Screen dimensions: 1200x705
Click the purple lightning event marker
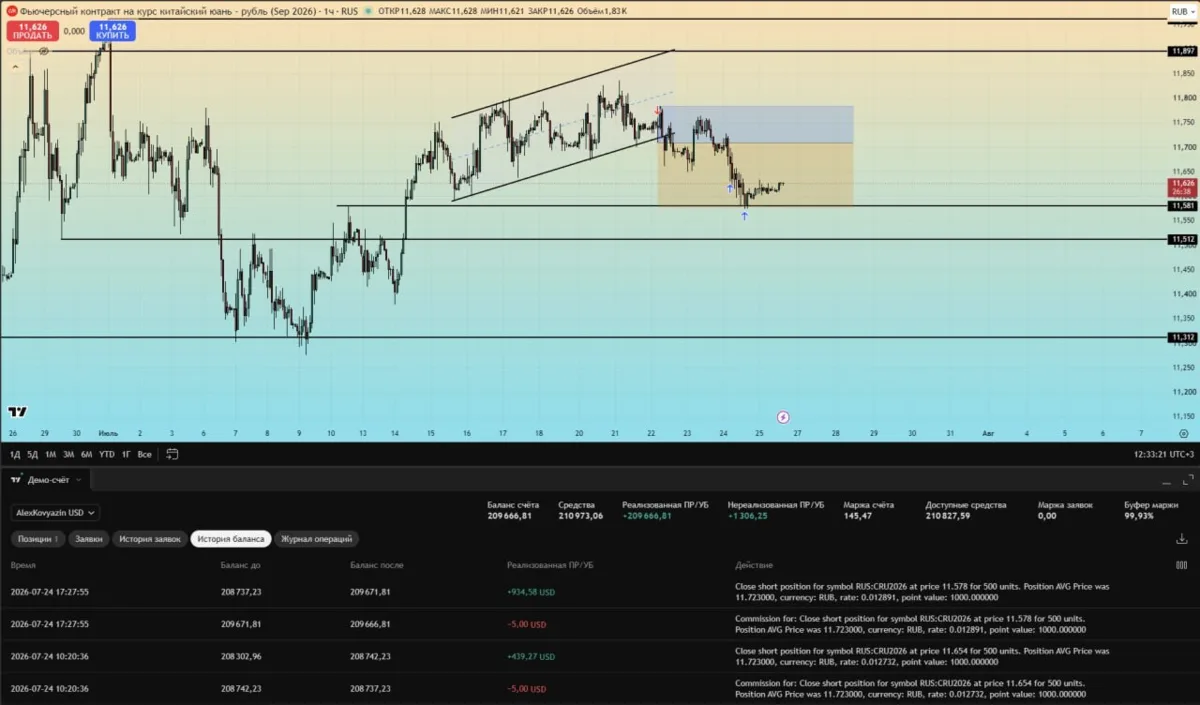[x=783, y=416]
